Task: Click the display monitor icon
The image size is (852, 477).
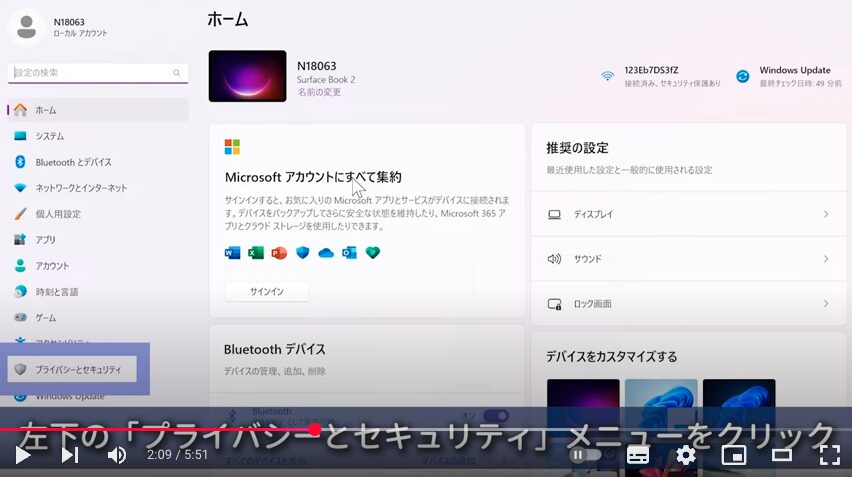Action: pos(554,215)
